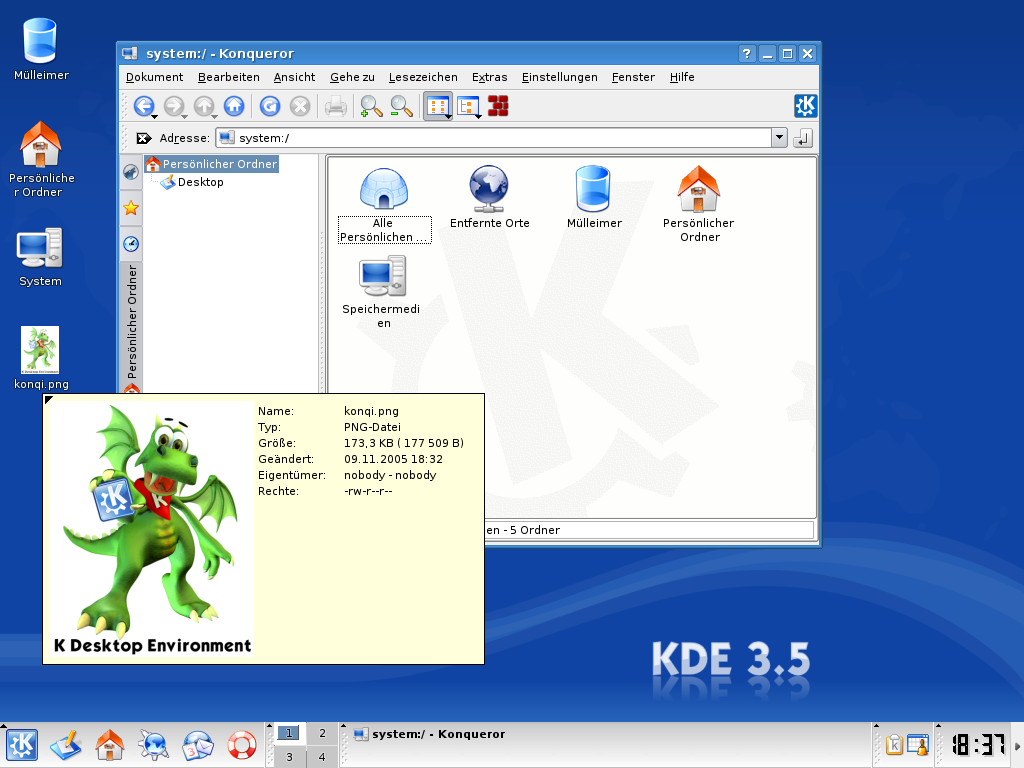
Task: Reload the current view in Konqueror
Action: [x=270, y=106]
